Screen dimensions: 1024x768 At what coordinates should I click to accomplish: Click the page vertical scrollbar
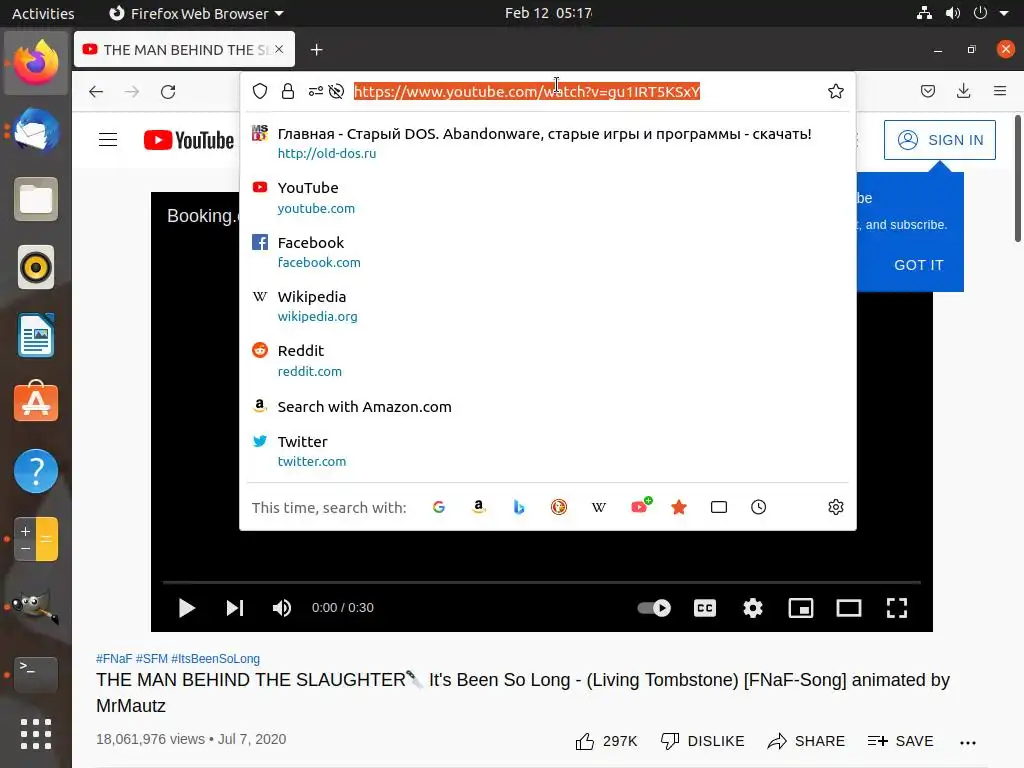click(x=1017, y=178)
